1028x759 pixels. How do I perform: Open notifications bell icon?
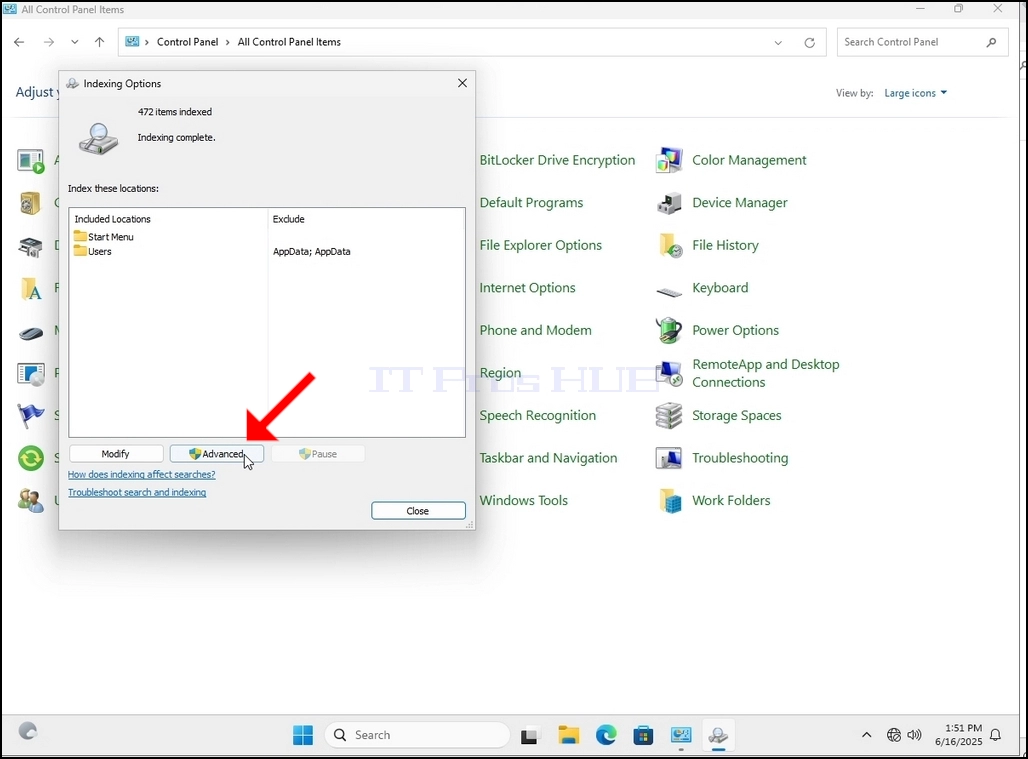(995, 735)
